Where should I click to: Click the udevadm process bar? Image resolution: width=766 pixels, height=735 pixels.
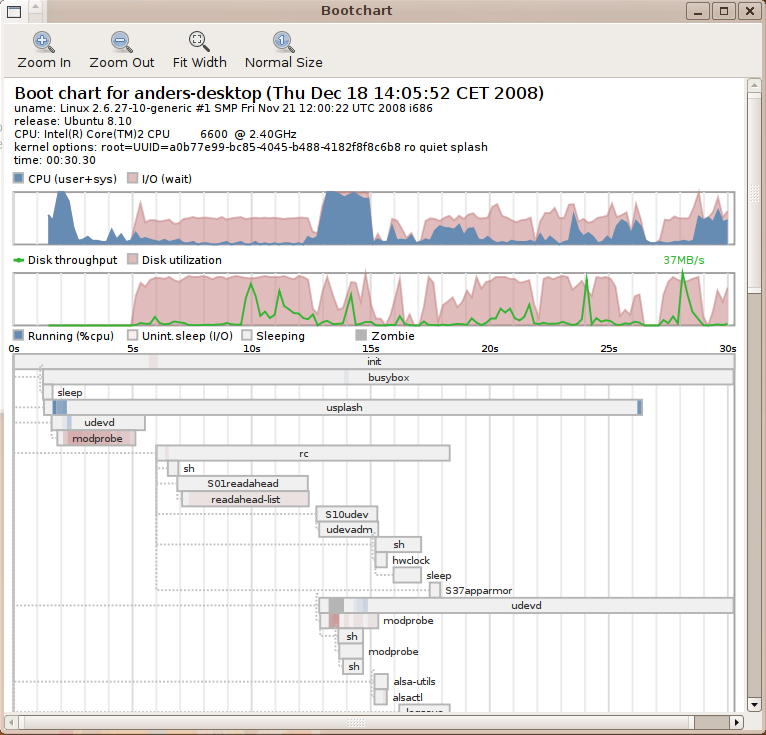pyautogui.click(x=349, y=529)
